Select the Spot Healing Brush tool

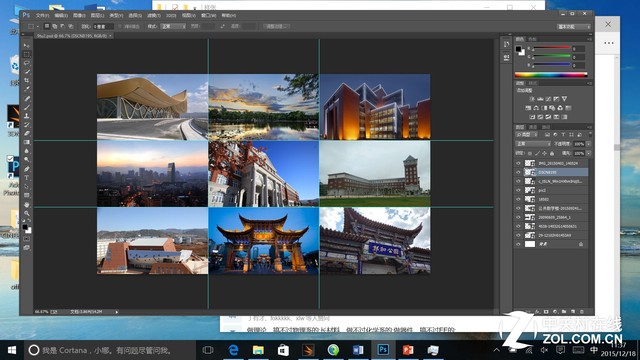(27, 98)
